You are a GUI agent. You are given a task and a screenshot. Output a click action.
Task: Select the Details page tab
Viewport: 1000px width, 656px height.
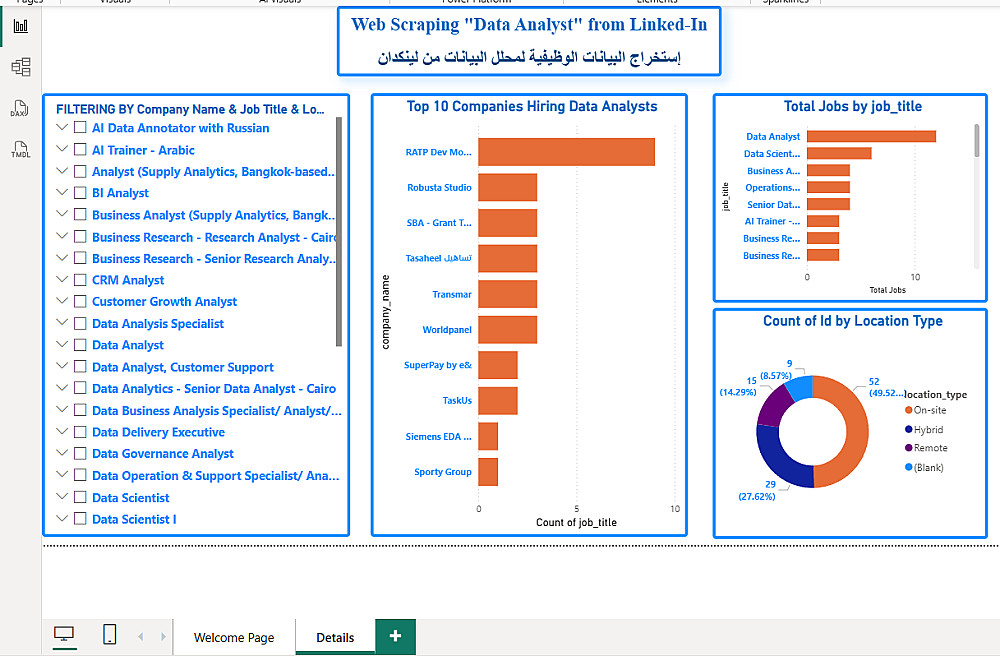pyautogui.click(x=335, y=637)
